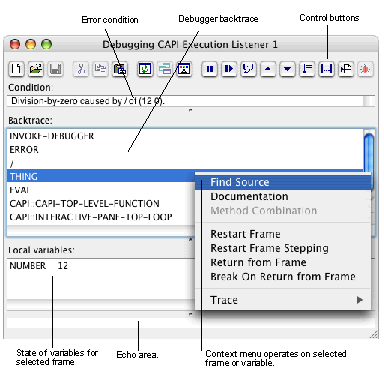Viewport: 384px width, 376px height.
Task: Open the Trace submenu
Action: click(283, 300)
